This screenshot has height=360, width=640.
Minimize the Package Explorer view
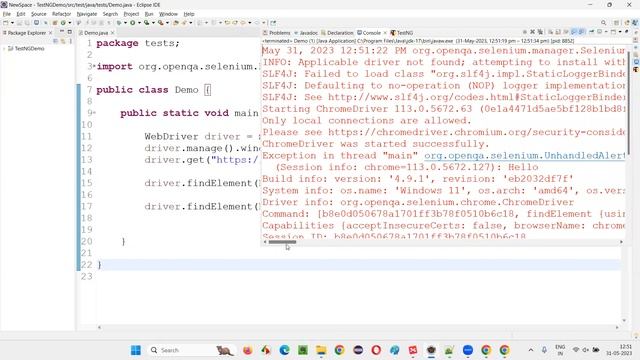(x=62, y=31)
